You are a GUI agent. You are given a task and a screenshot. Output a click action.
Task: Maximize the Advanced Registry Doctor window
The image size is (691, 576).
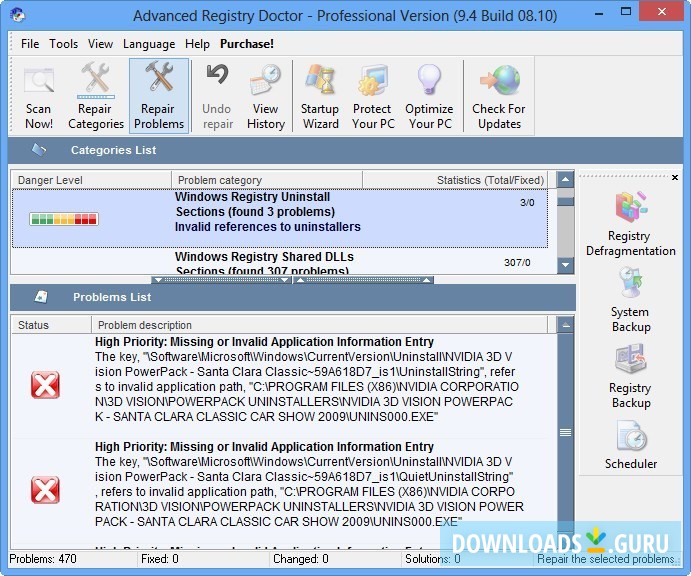pos(626,12)
